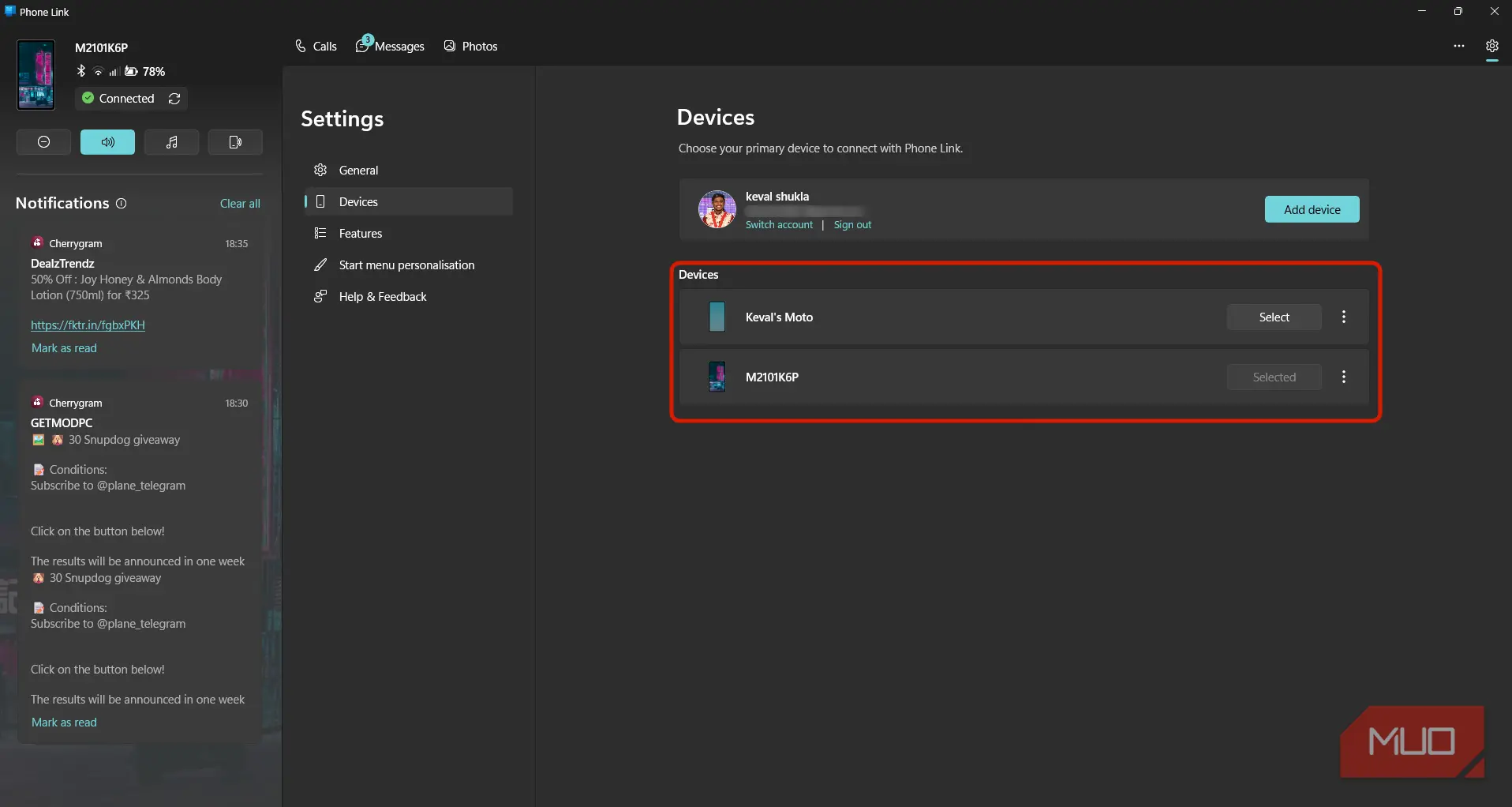
Task: Click the Phone Link title bar icon
Action: (x=10, y=11)
